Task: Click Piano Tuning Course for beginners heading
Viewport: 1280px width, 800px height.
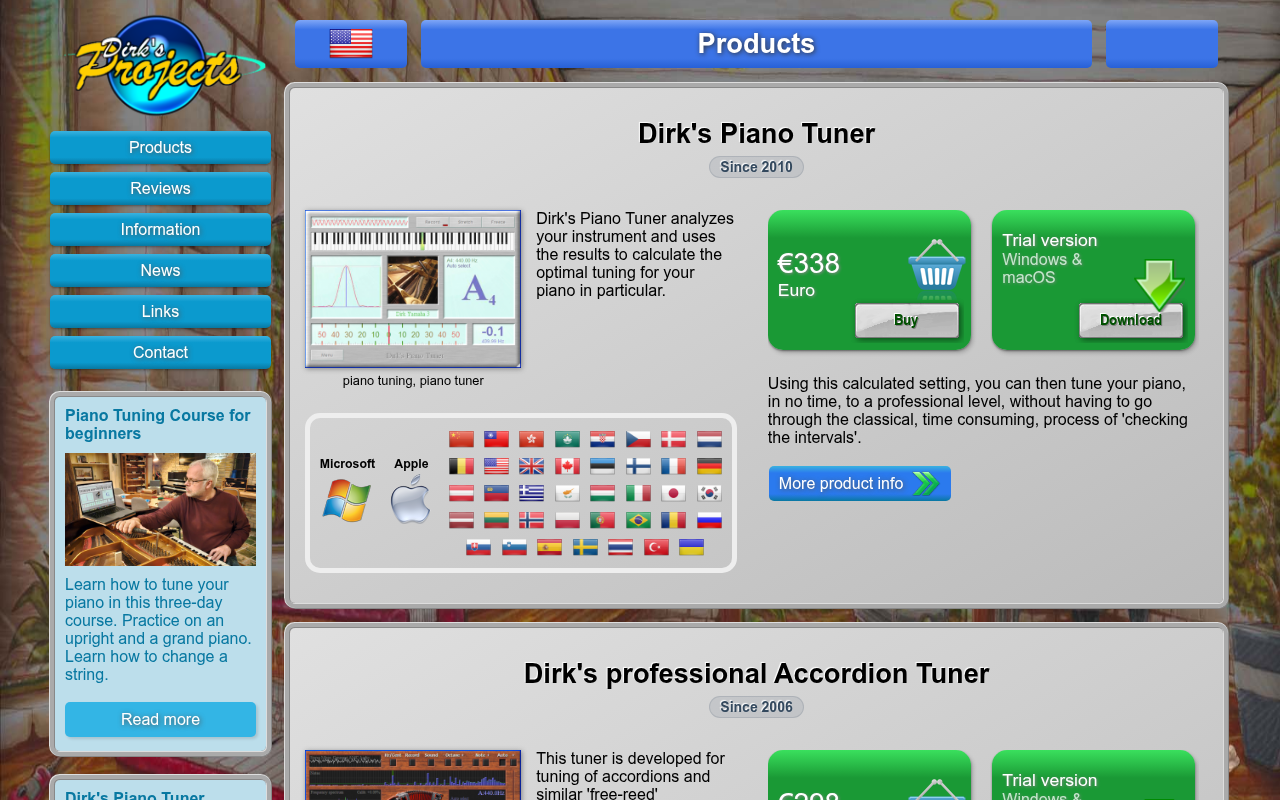Action: click(x=158, y=424)
